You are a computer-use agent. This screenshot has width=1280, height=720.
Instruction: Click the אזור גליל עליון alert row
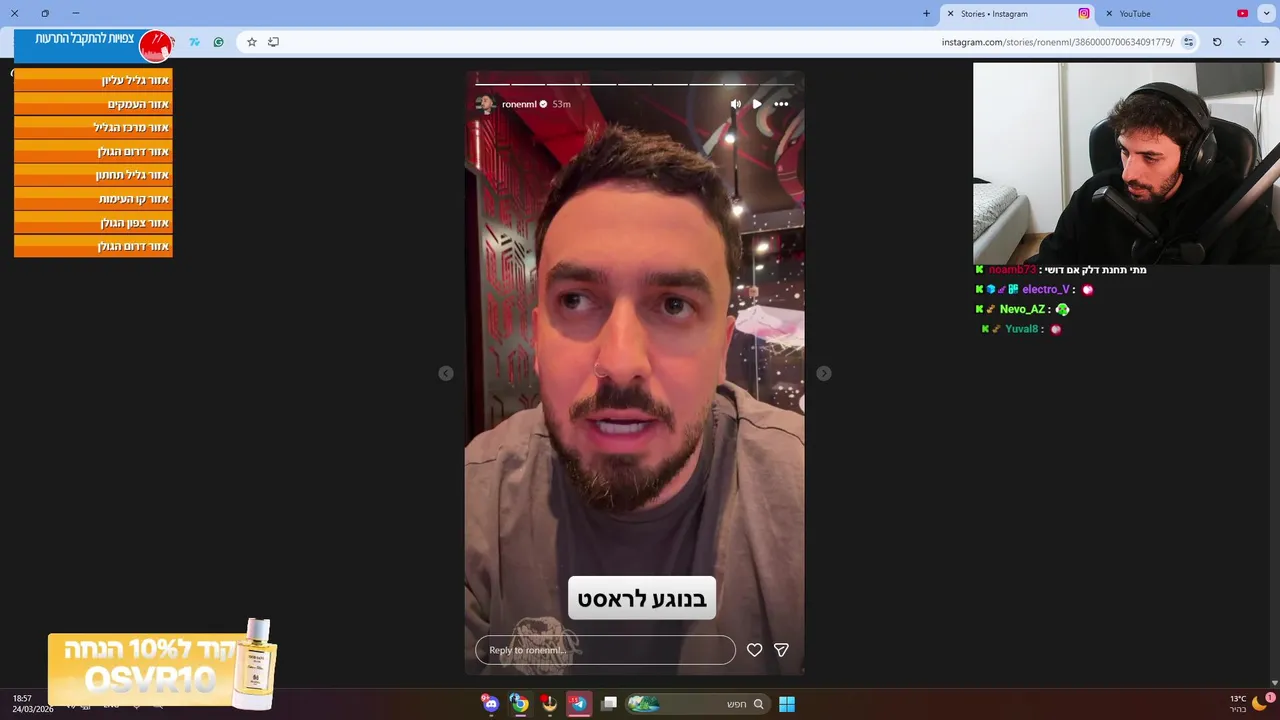93,80
